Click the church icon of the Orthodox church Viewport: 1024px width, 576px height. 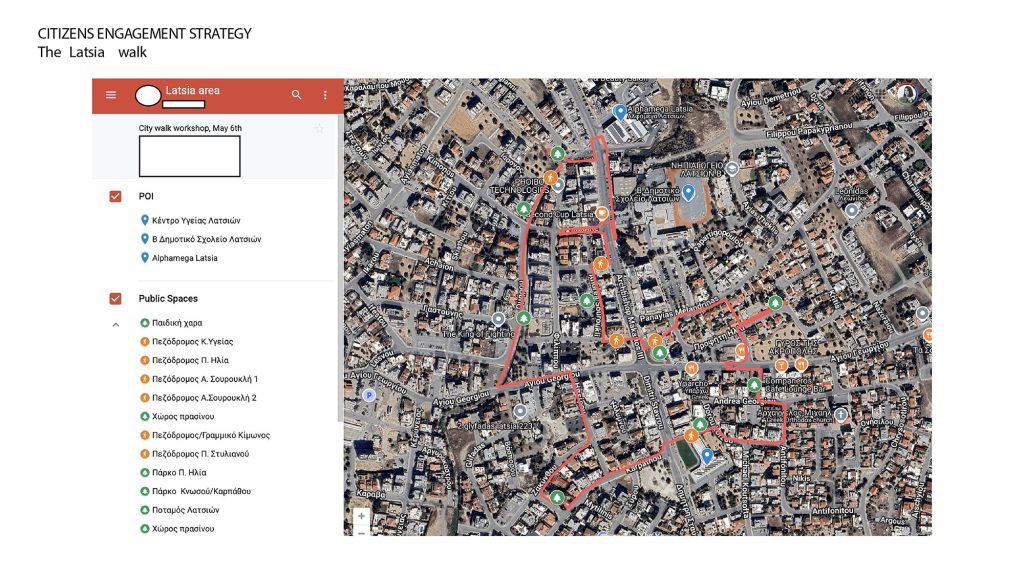tap(841, 413)
